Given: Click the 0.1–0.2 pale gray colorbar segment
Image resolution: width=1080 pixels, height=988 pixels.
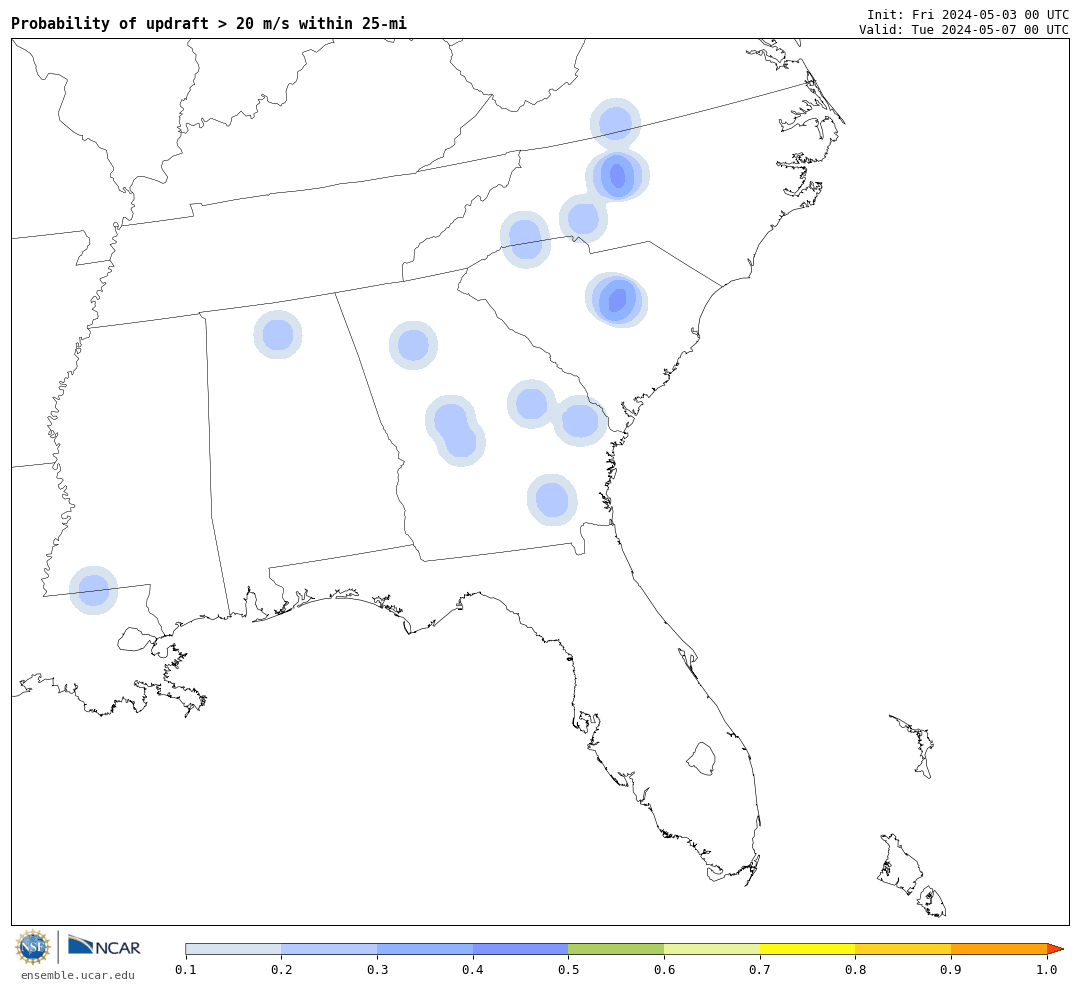Looking at the screenshot, I should click(233, 949).
